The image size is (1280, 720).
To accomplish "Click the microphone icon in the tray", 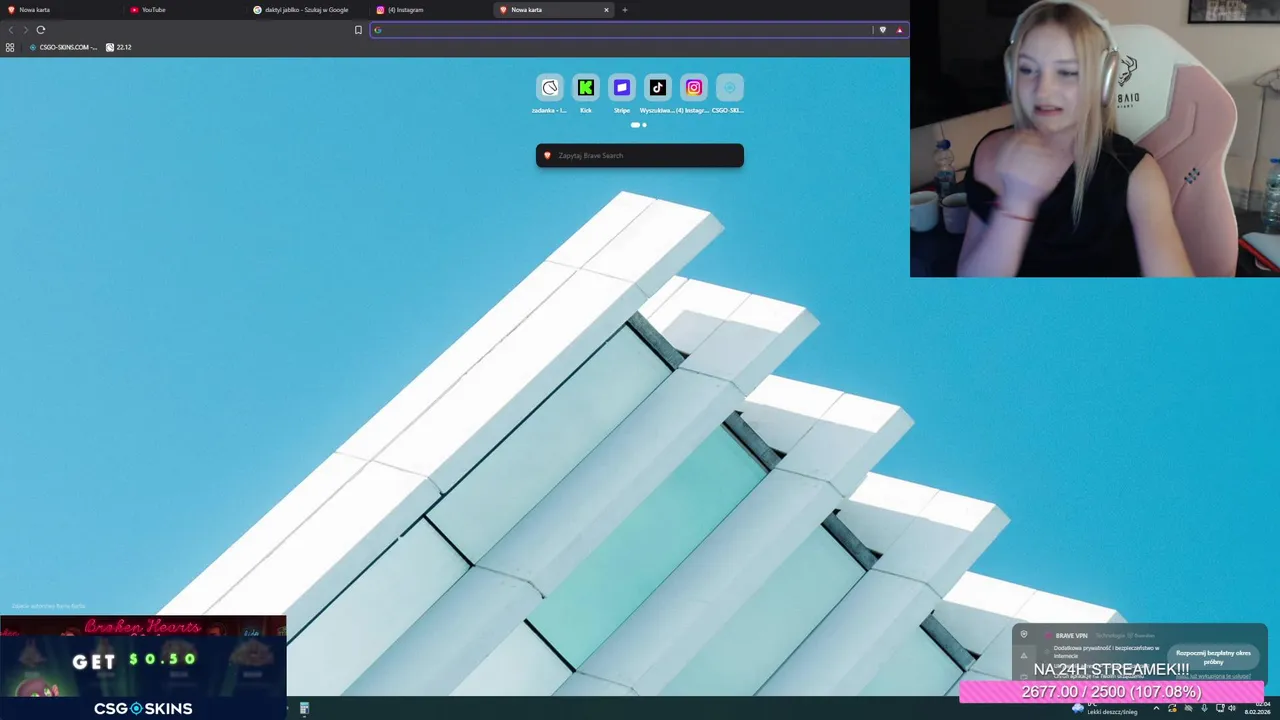I will tap(1204, 708).
